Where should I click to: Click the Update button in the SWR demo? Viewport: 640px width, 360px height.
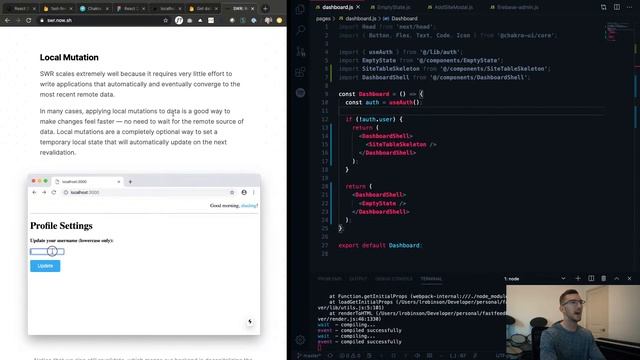(x=45, y=266)
